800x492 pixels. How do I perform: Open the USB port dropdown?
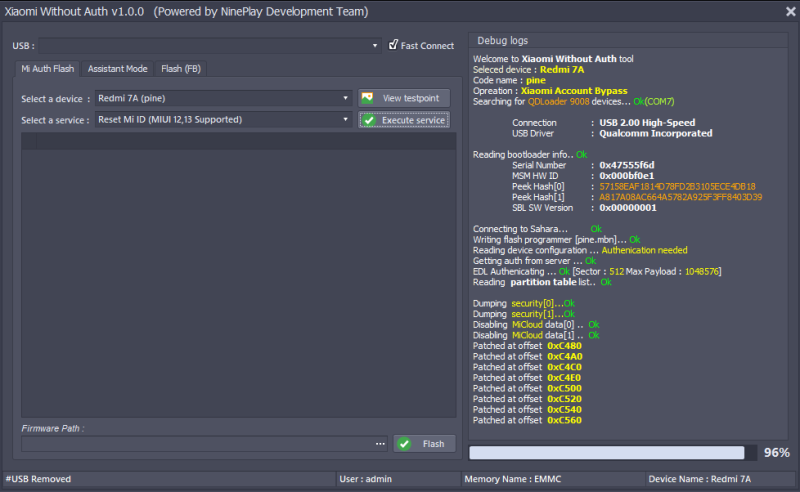375,45
